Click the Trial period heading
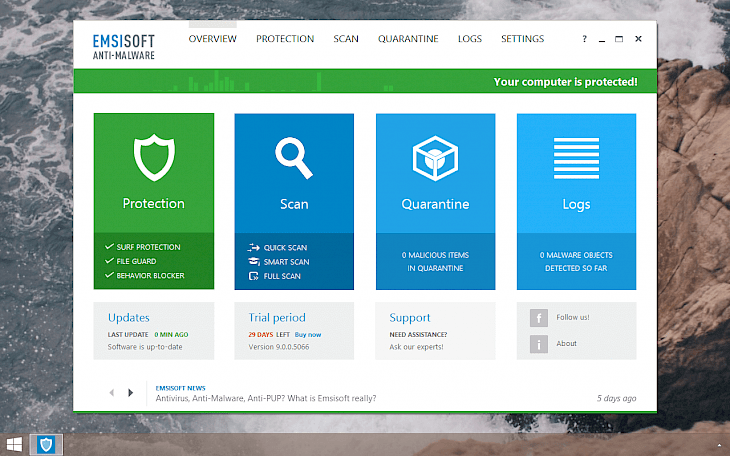 coord(277,318)
